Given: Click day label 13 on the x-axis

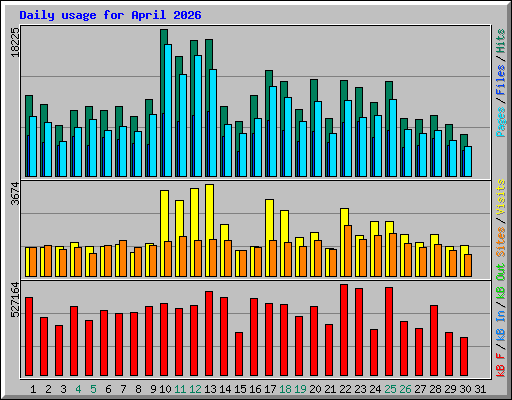Looking at the screenshot, I should click(x=210, y=389).
